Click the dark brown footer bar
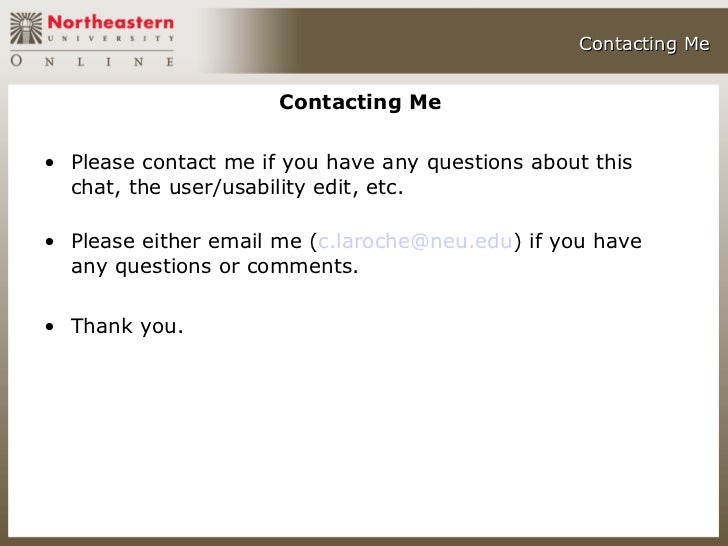Viewport: 728px width, 546px height. tap(364, 541)
